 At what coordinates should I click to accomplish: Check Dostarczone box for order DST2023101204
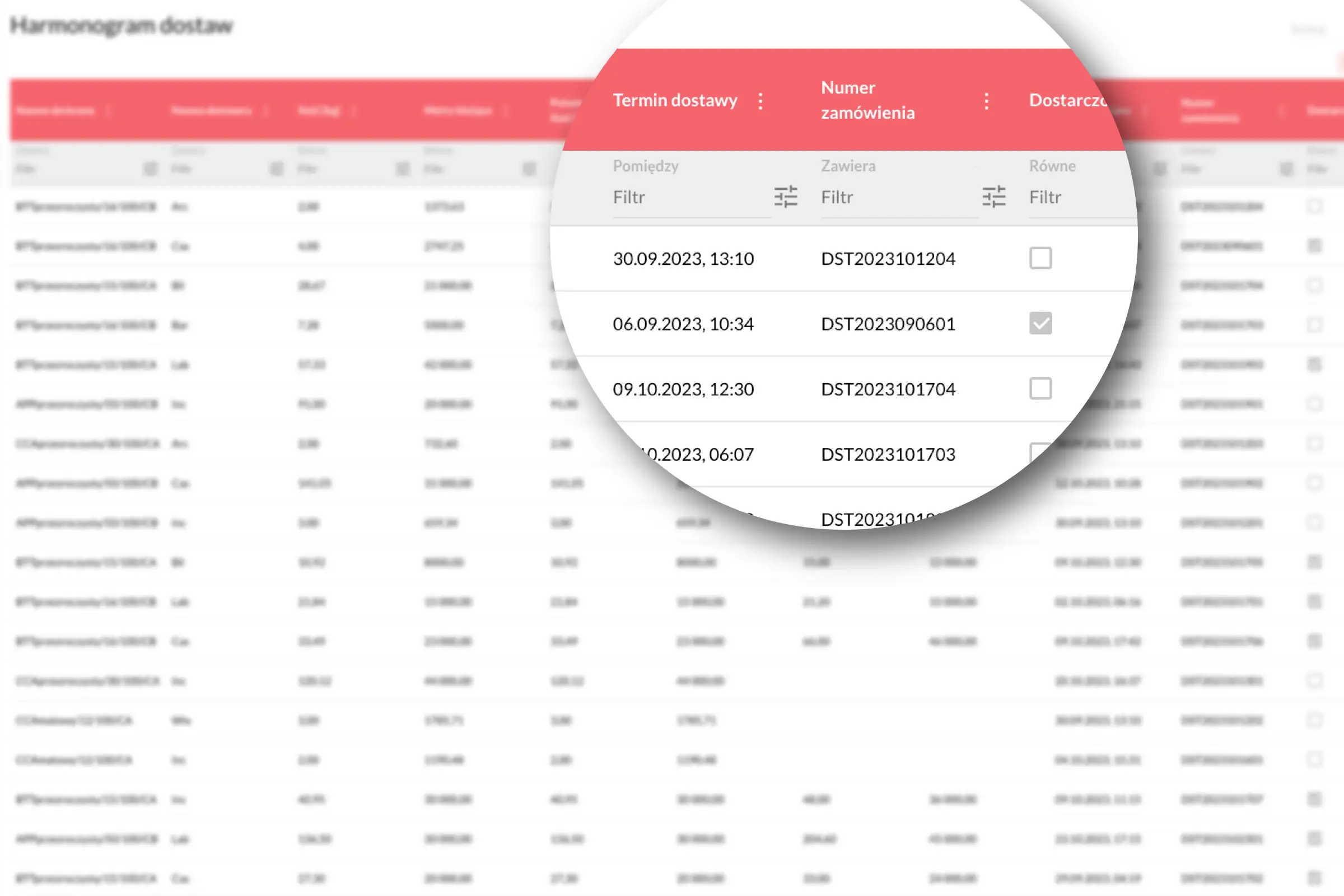pyautogui.click(x=1040, y=258)
